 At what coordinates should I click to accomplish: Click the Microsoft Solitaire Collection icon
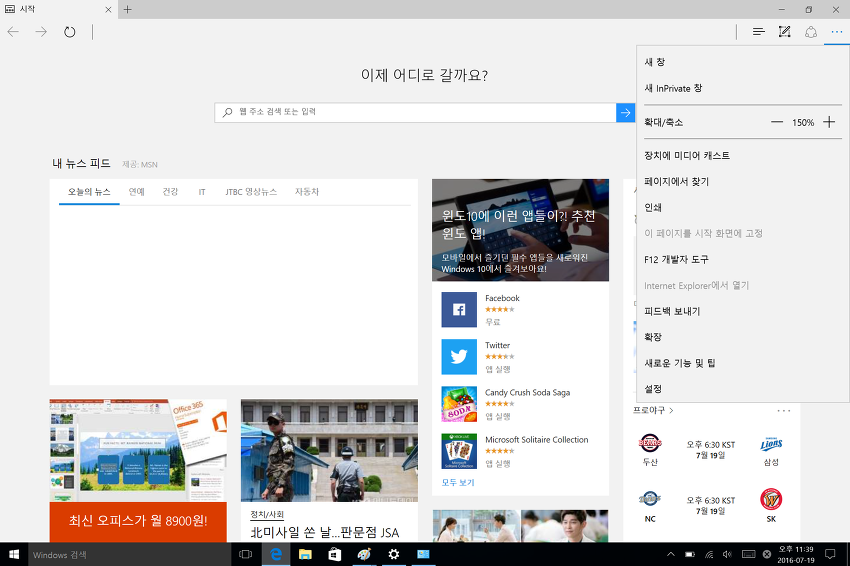pos(459,451)
